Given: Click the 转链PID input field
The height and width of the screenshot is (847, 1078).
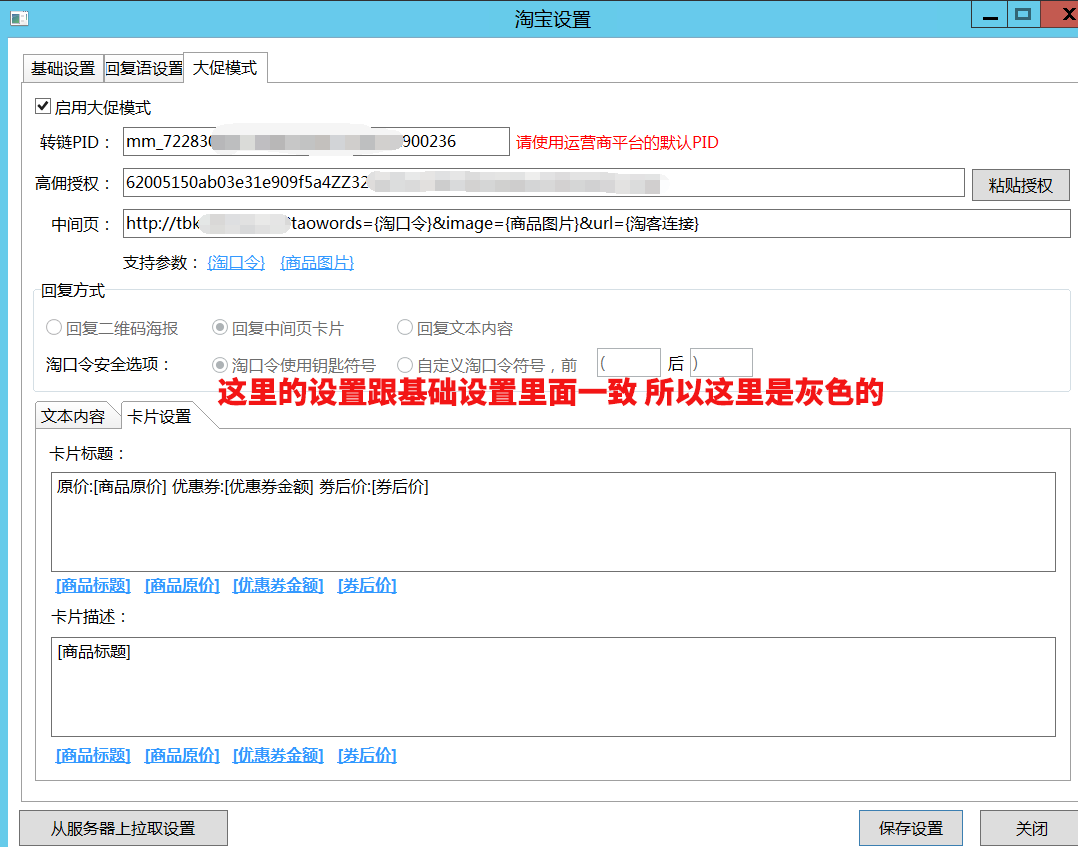Looking at the screenshot, I should tap(316, 142).
